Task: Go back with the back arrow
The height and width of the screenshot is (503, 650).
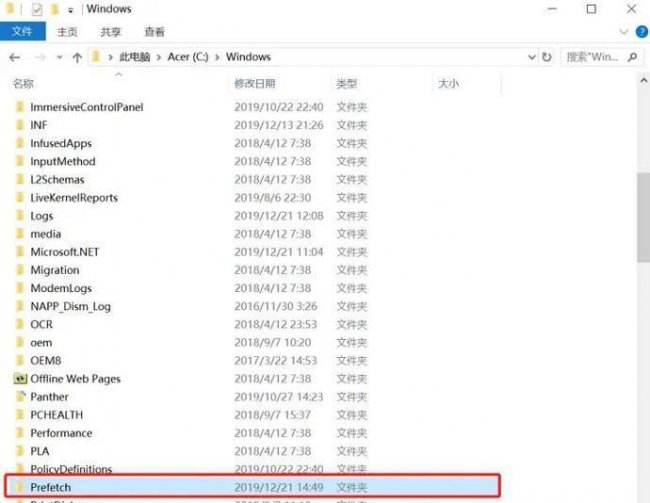Action: click(15, 57)
